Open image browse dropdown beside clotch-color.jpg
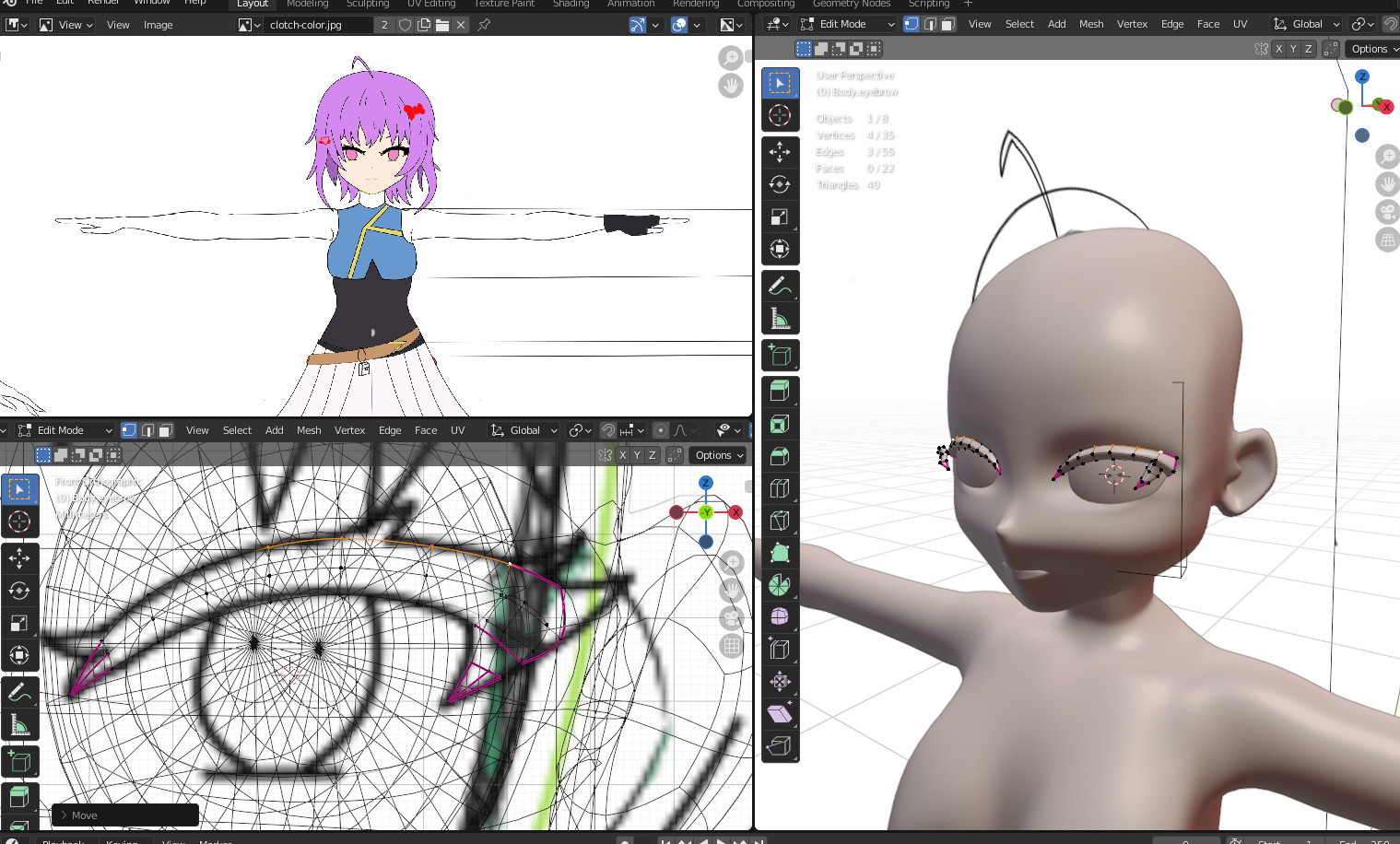The image size is (1400, 844). click(249, 25)
